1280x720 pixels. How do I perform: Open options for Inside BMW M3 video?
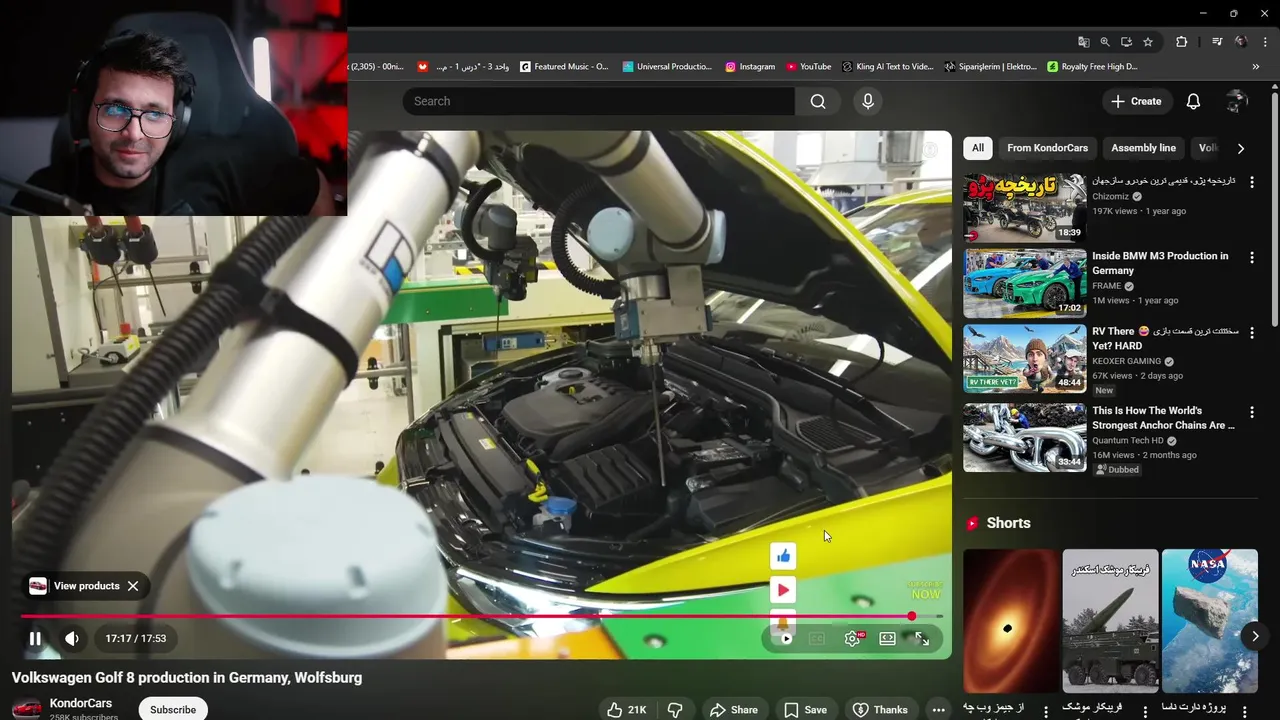1251,257
